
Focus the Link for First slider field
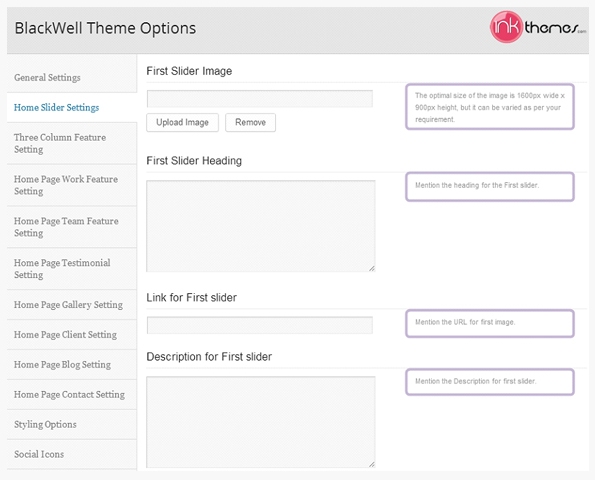pyautogui.click(x=260, y=325)
